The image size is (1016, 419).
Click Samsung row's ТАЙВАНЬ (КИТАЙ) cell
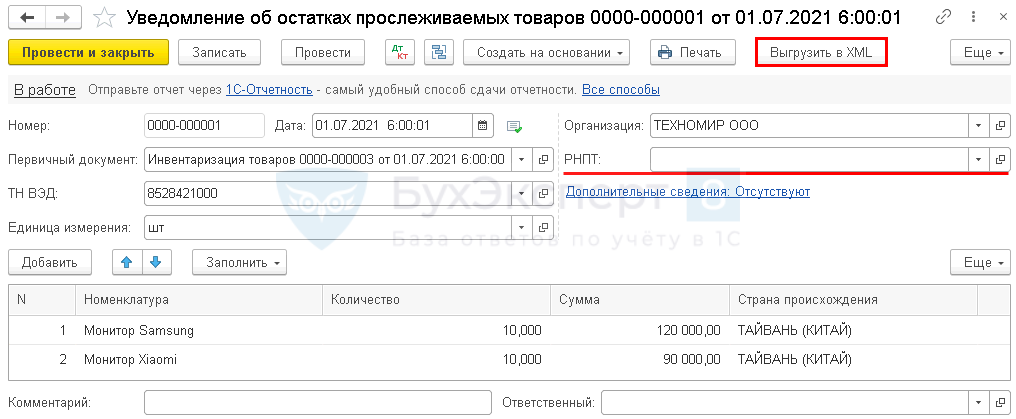click(x=853, y=331)
